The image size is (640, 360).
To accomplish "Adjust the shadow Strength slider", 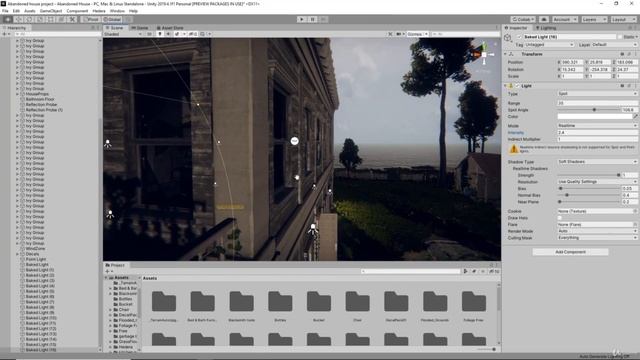I will tap(588, 175).
